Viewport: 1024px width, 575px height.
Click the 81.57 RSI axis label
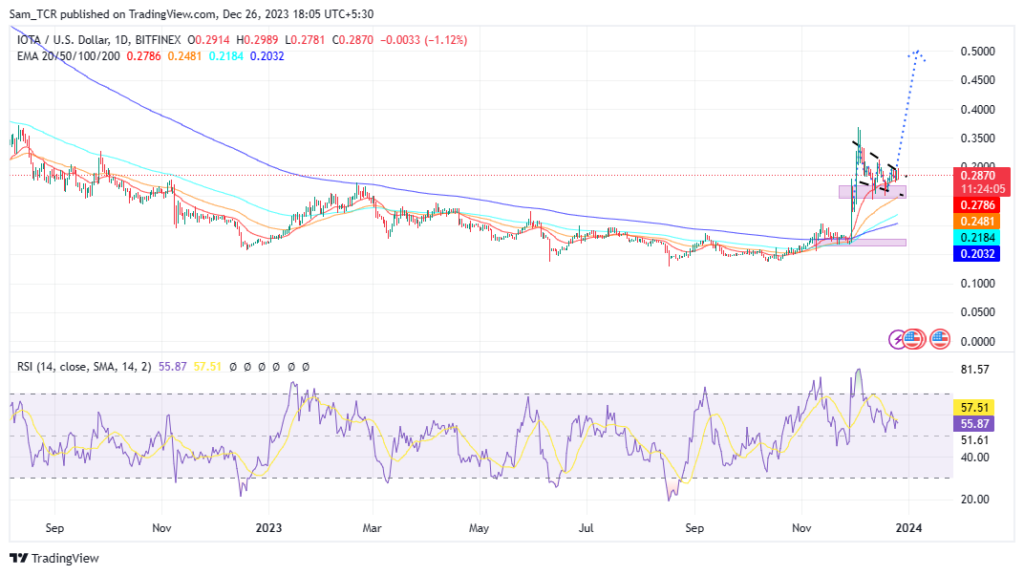(975, 370)
